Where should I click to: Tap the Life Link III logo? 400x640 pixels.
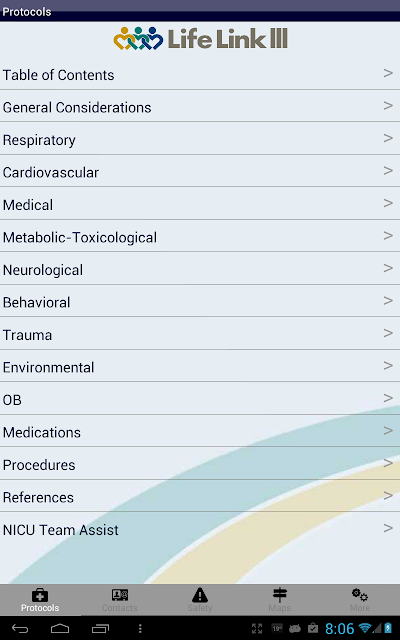[200, 38]
